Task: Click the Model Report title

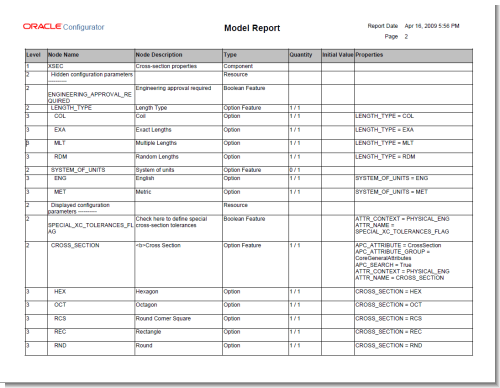Action: [x=252, y=28]
